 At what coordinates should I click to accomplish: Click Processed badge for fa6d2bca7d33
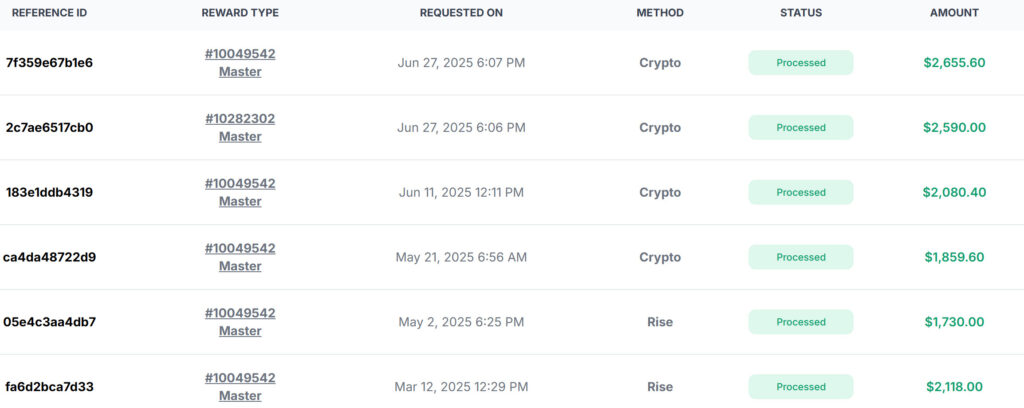(801, 386)
